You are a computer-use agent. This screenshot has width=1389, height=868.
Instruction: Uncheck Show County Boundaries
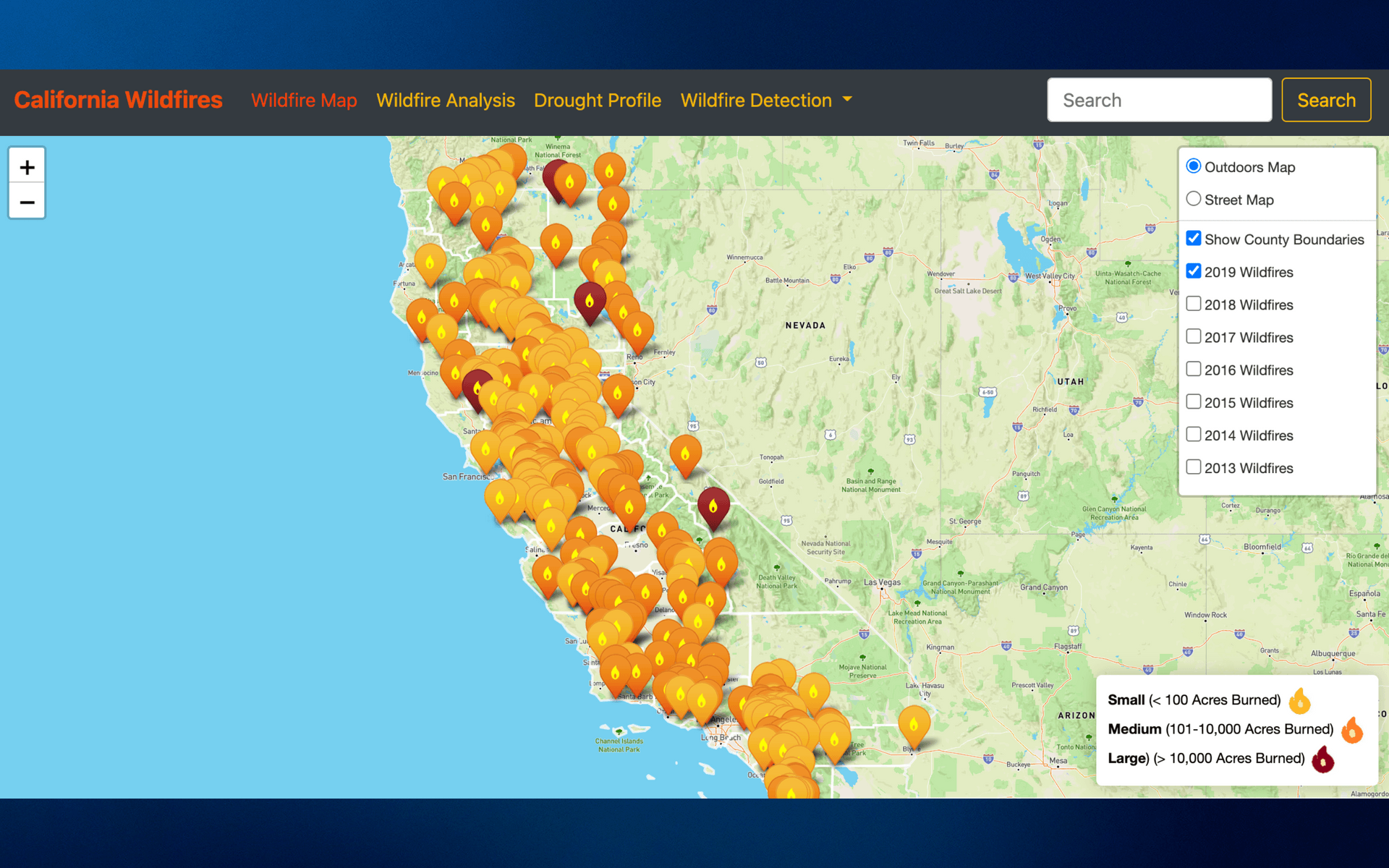[x=1194, y=238]
